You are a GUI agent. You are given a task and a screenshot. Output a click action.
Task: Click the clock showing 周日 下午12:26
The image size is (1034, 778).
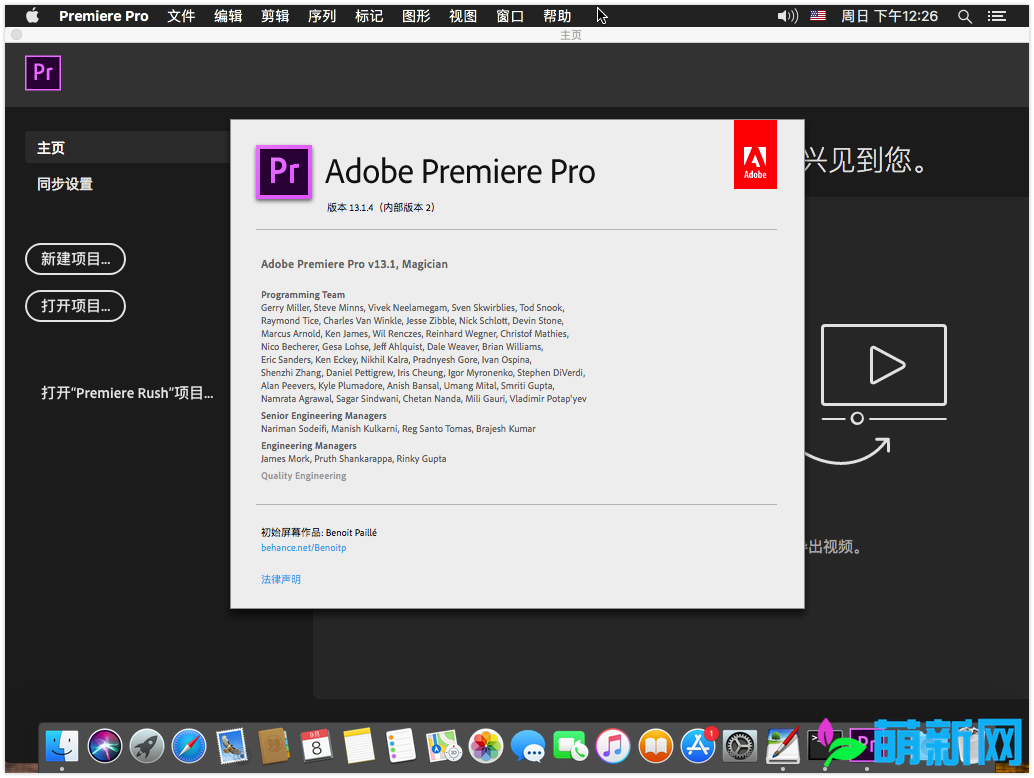coord(889,16)
